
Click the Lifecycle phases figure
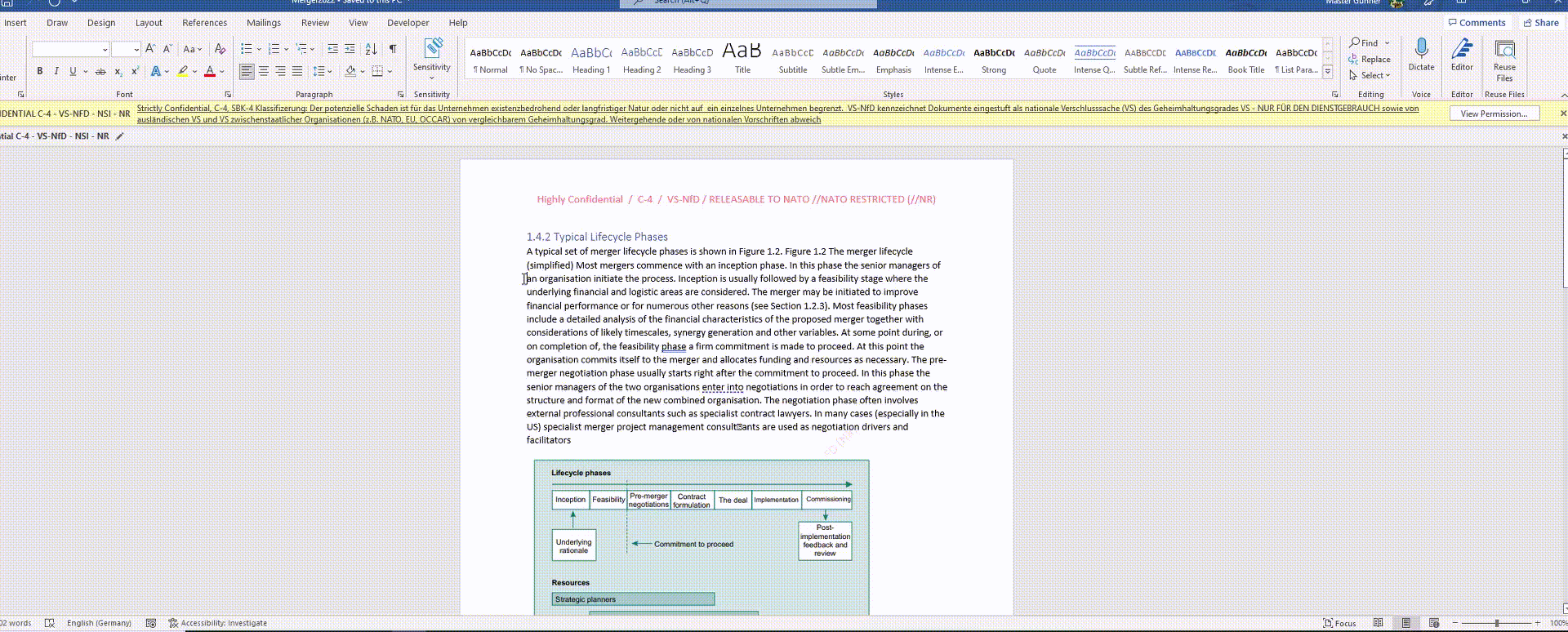[702, 537]
